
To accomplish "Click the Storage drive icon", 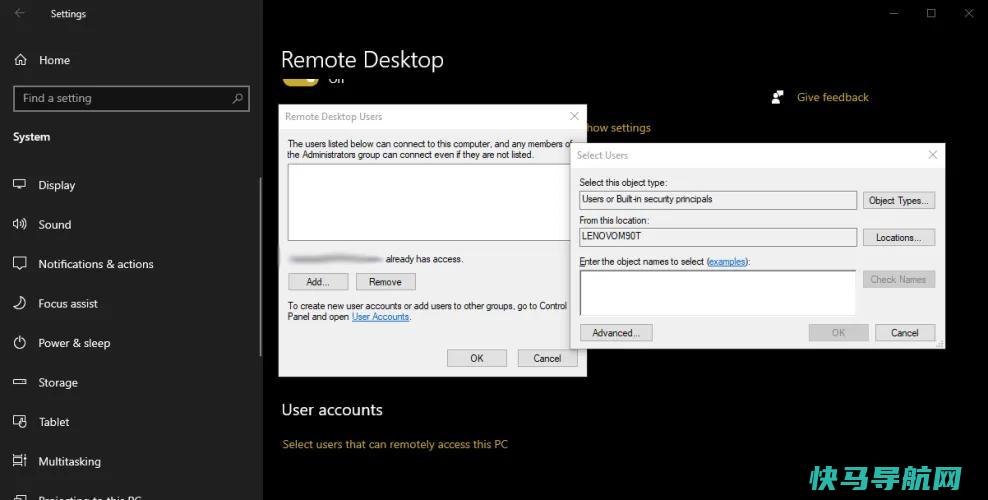I will tap(20, 382).
